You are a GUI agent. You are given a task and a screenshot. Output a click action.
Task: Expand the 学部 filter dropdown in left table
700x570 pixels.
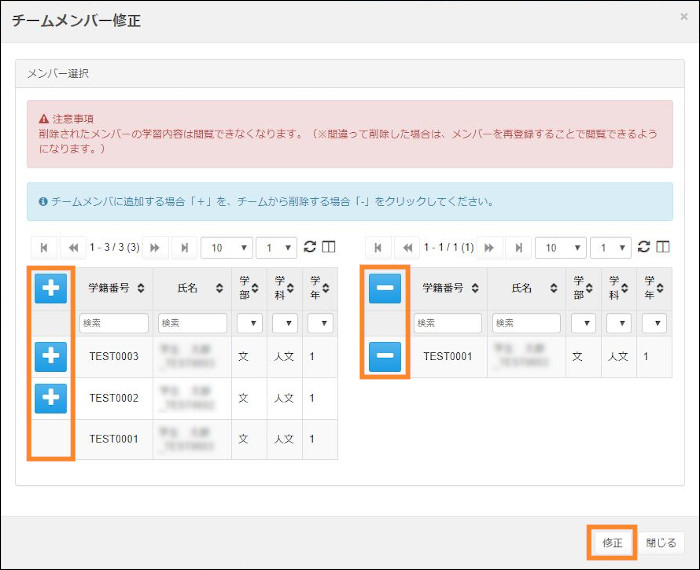[x=249, y=323]
